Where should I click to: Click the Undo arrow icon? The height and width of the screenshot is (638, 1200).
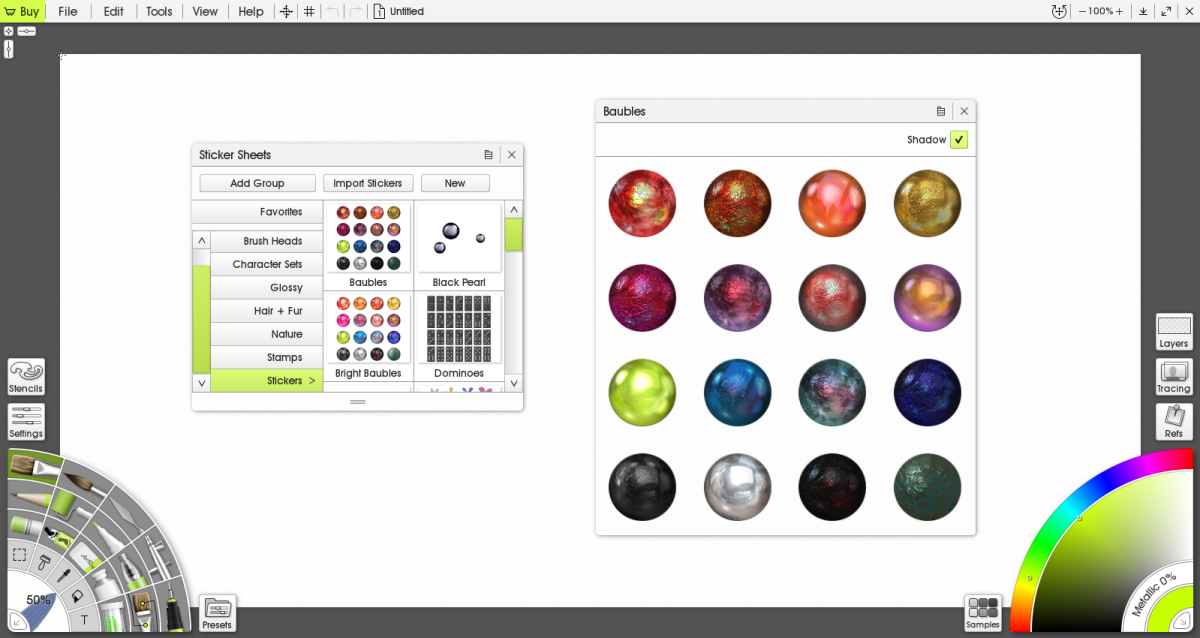(x=333, y=11)
